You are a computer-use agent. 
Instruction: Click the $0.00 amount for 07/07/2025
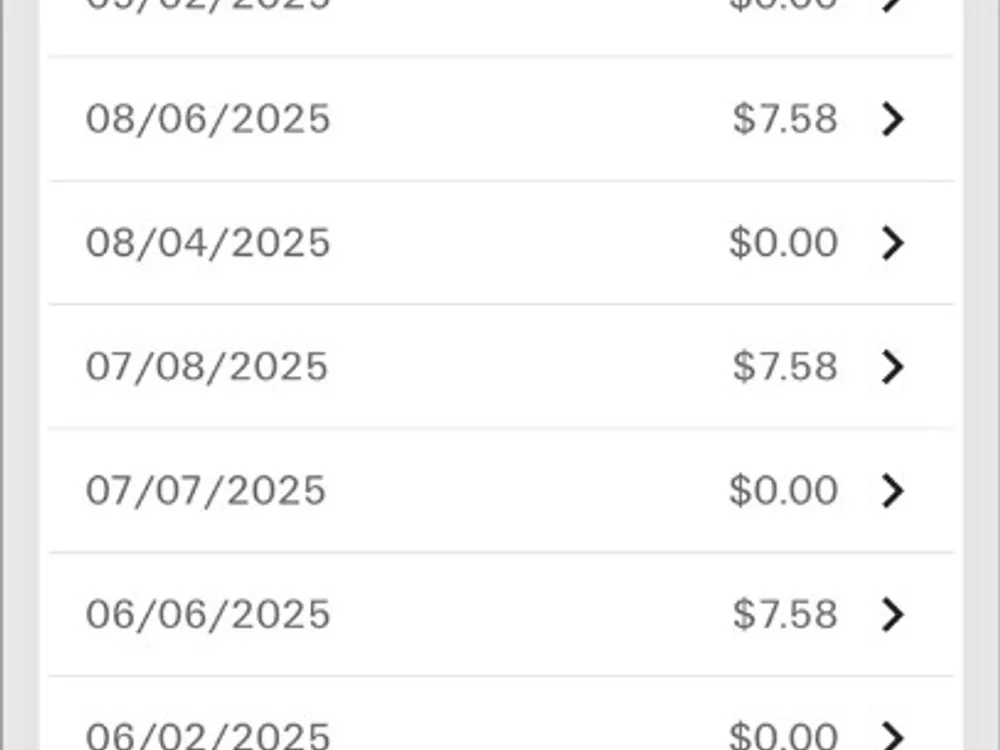point(783,491)
